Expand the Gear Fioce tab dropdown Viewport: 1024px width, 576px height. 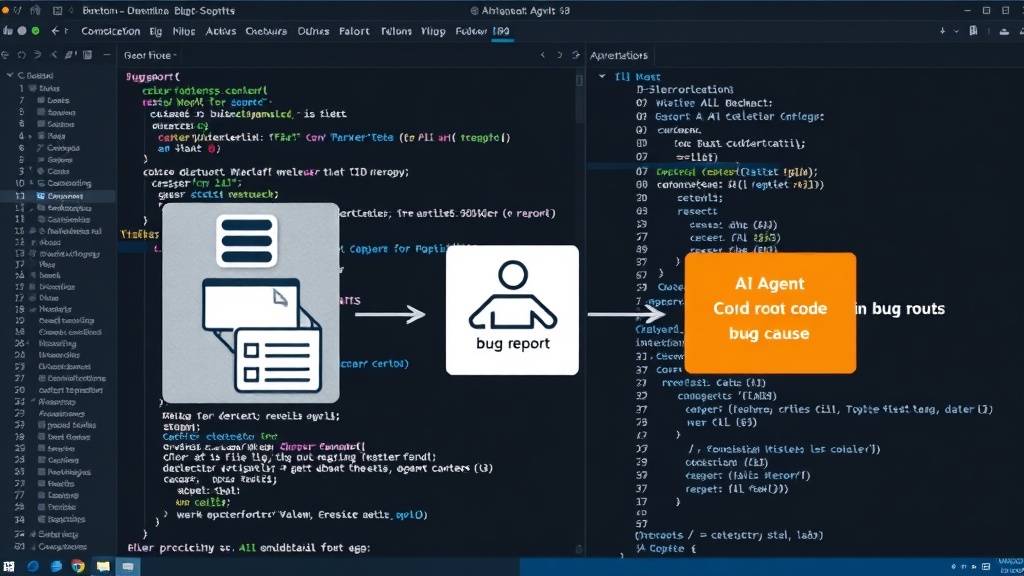click(176, 56)
